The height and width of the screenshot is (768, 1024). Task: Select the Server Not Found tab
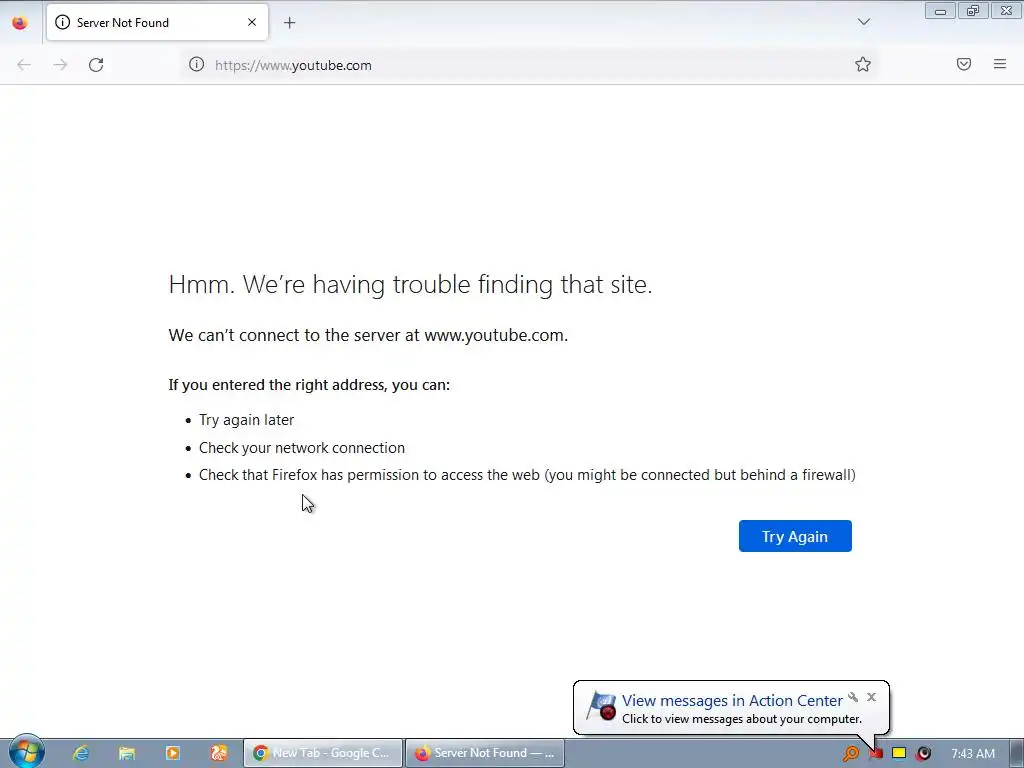(x=157, y=22)
